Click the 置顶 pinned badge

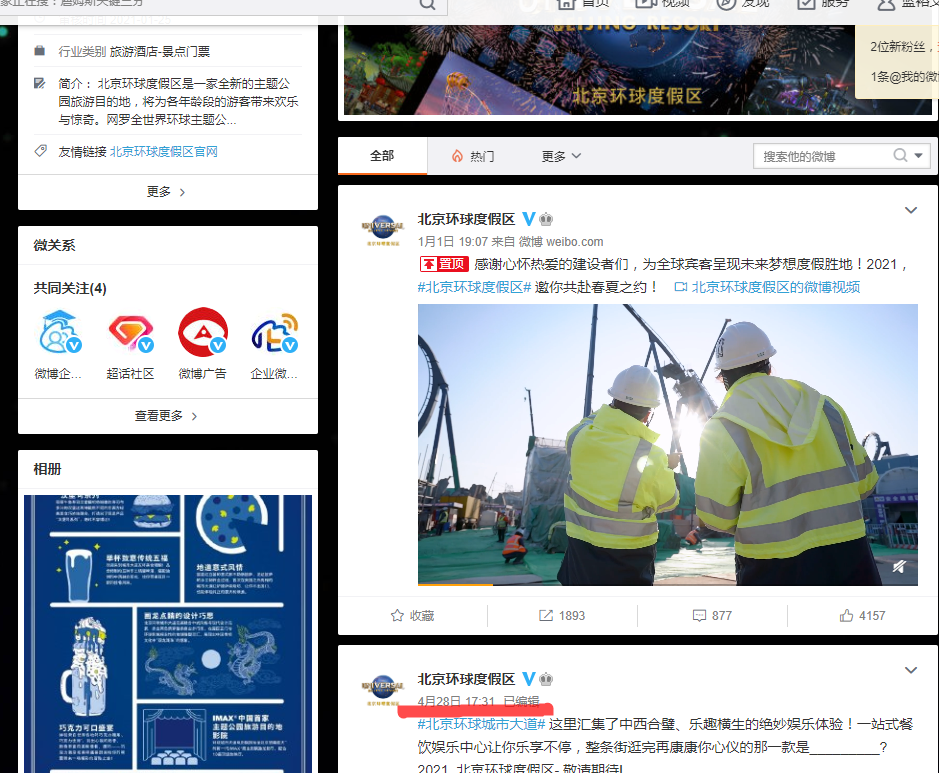point(444,264)
